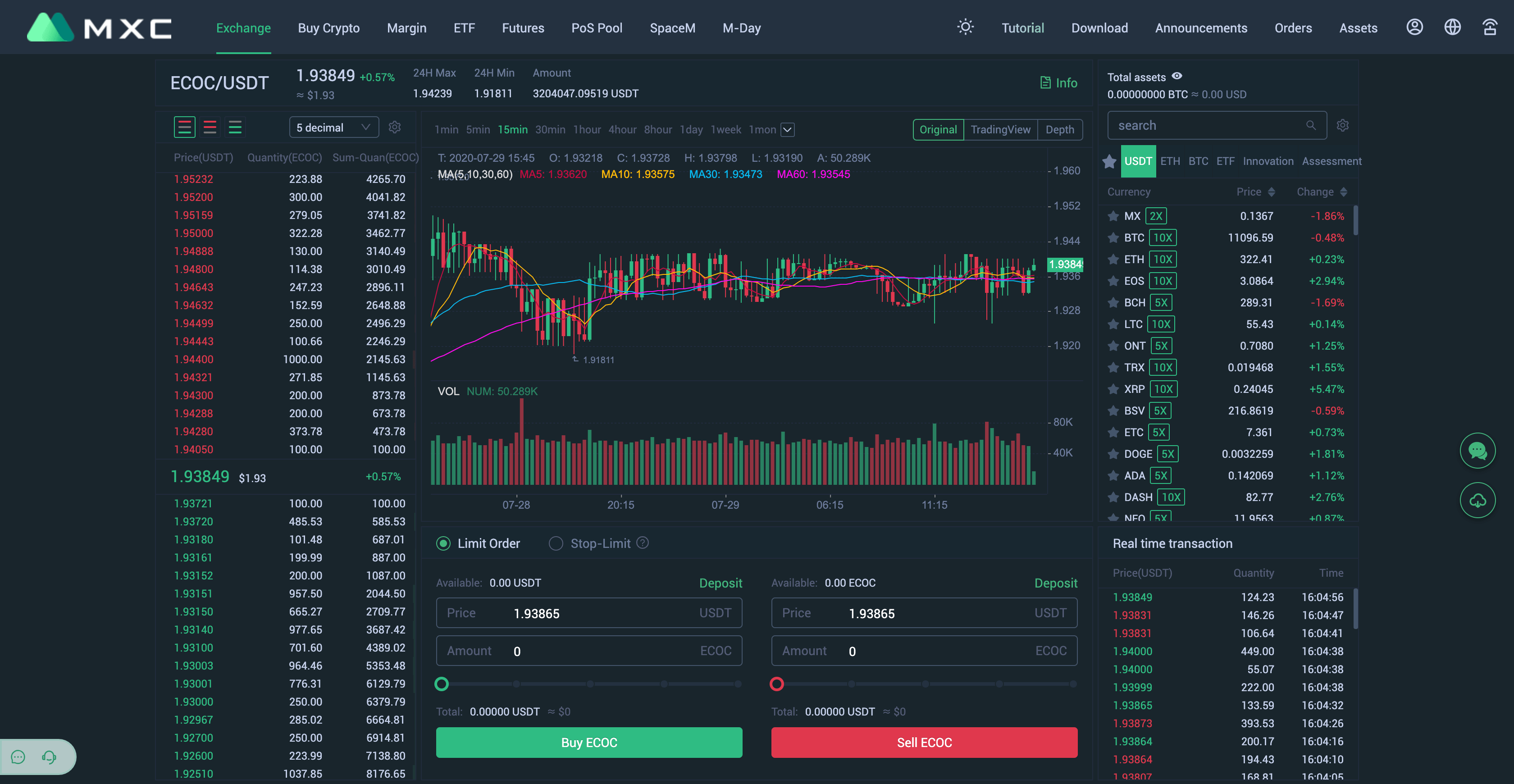Open Margin menu
The height and width of the screenshot is (784, 1514).
tap(407, 27)
